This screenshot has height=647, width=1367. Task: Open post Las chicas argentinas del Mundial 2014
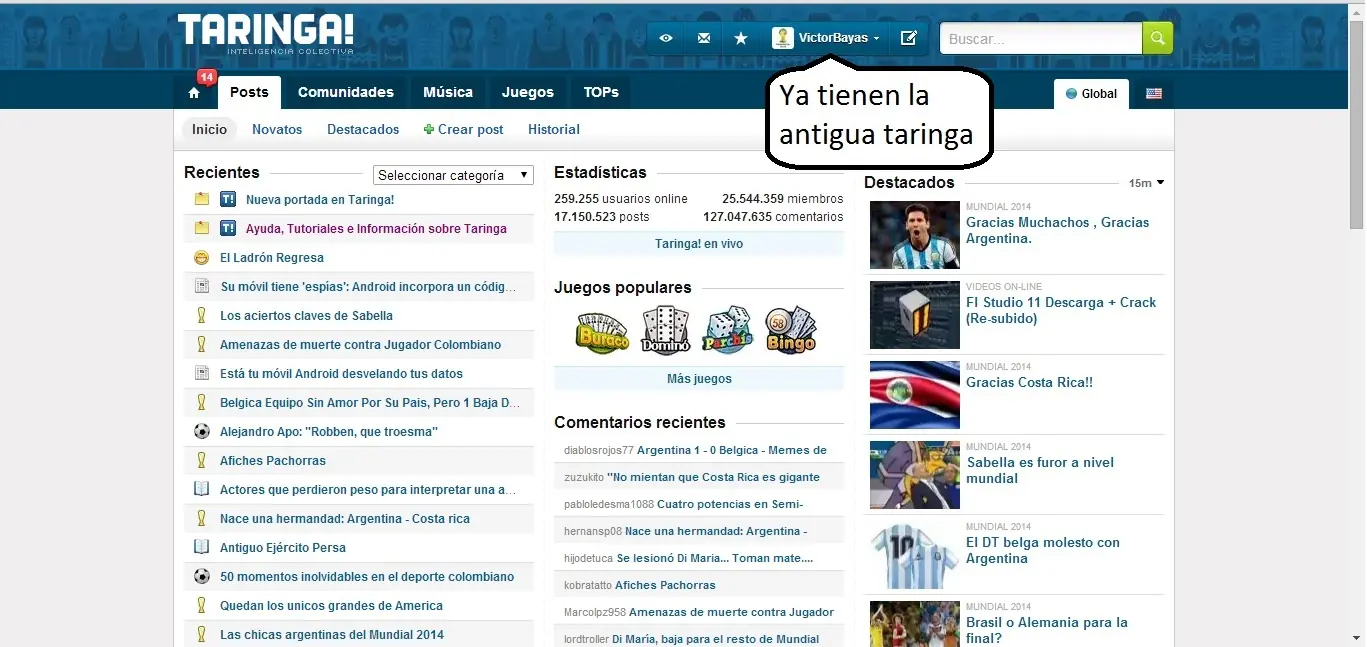tap(332, 634)
